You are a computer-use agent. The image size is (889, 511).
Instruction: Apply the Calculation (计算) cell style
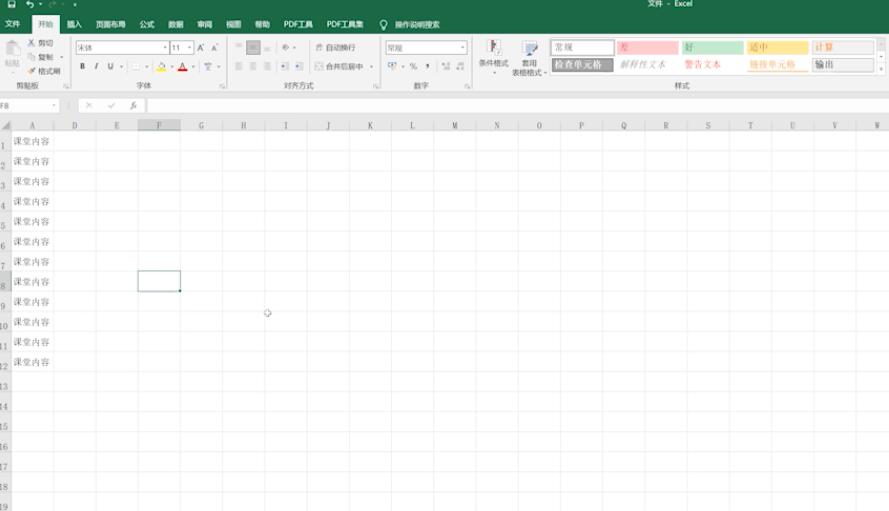click(x=843, y=47)
